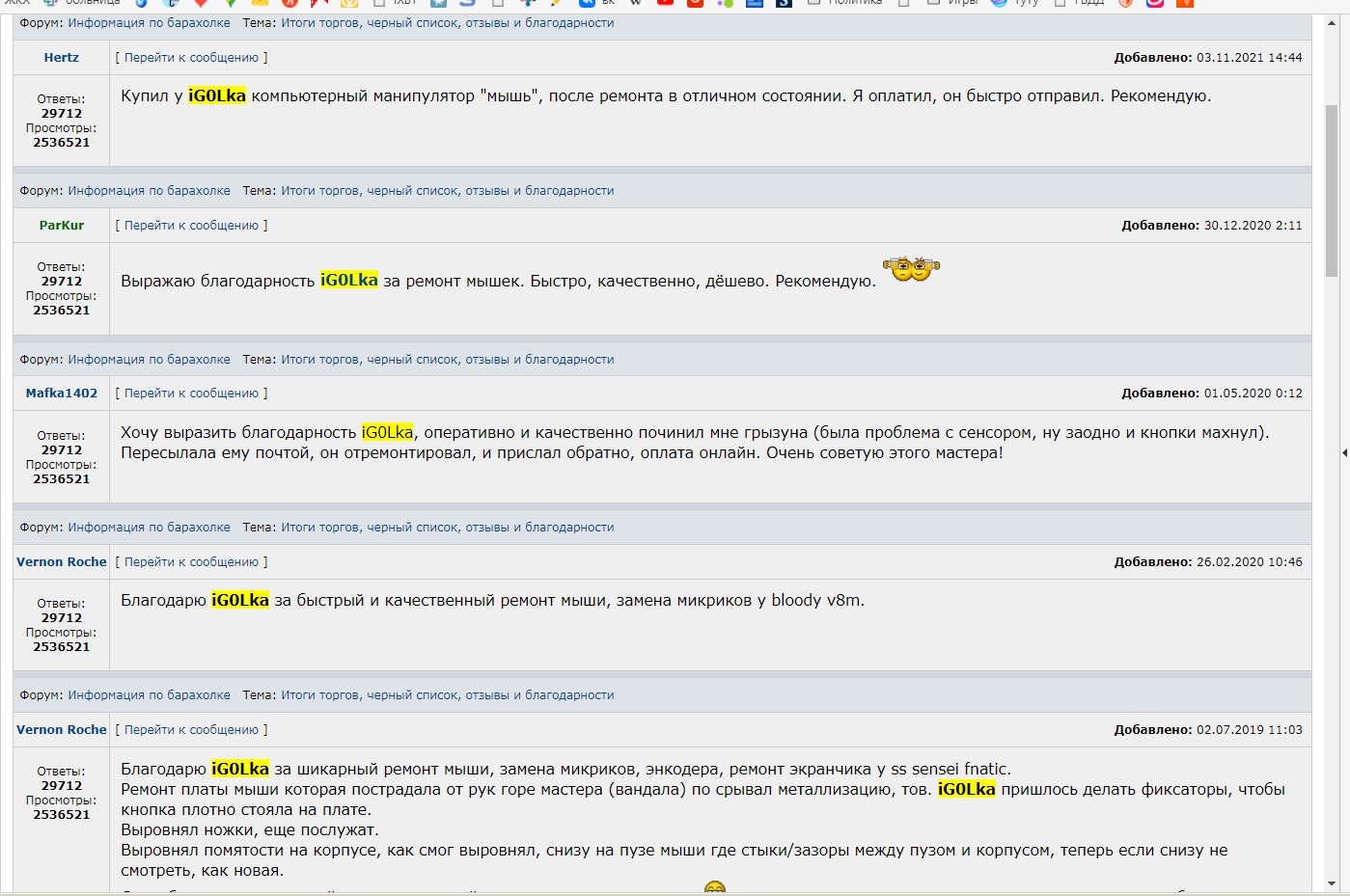Open 'Итоги торгов' topic link above Mafka1402's post

point(448,360)
